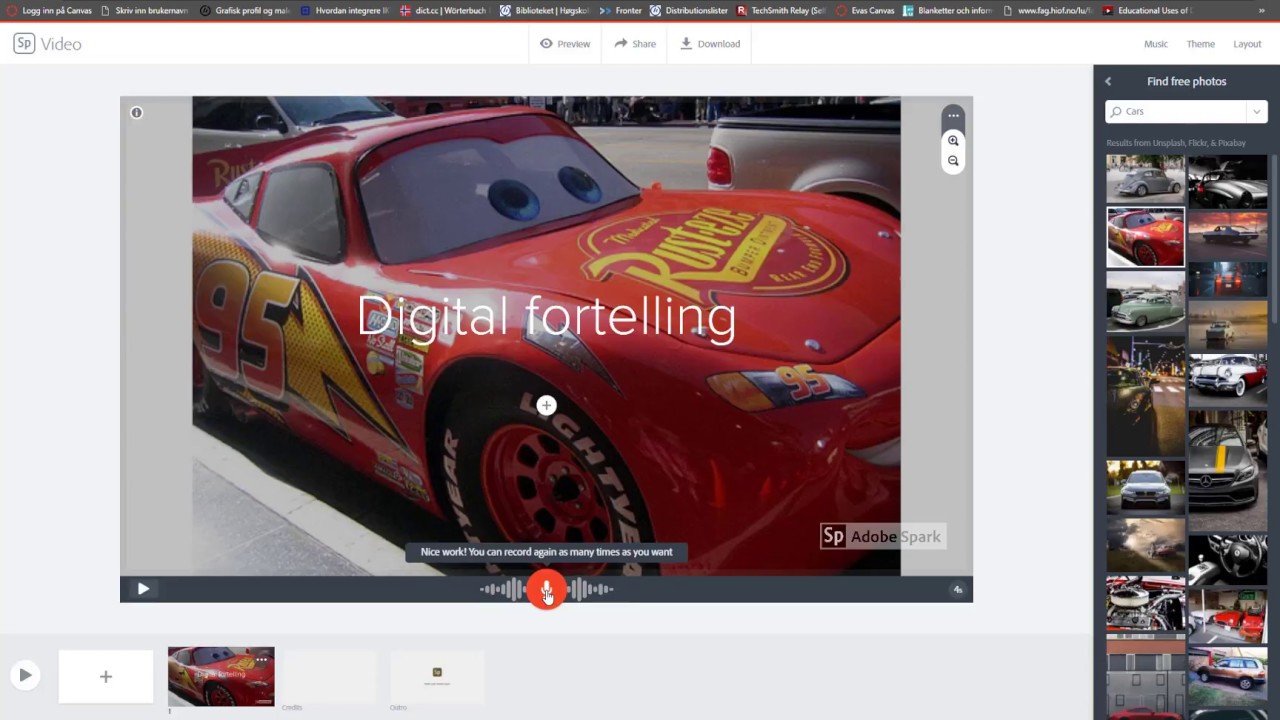Choose the red-and-white classic car photo

click(1227, 380)
